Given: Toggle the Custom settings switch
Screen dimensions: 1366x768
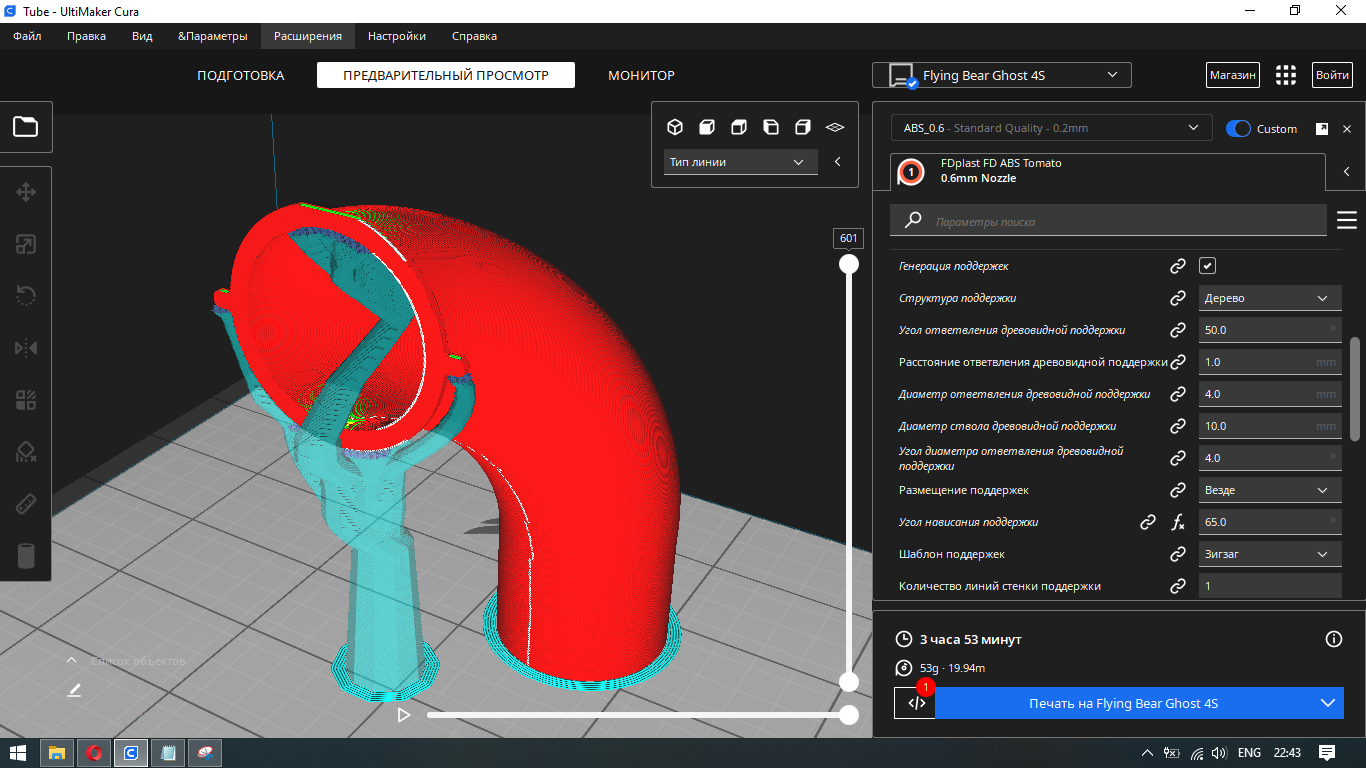Looking at the screenshot, I should coord(1238,129).
